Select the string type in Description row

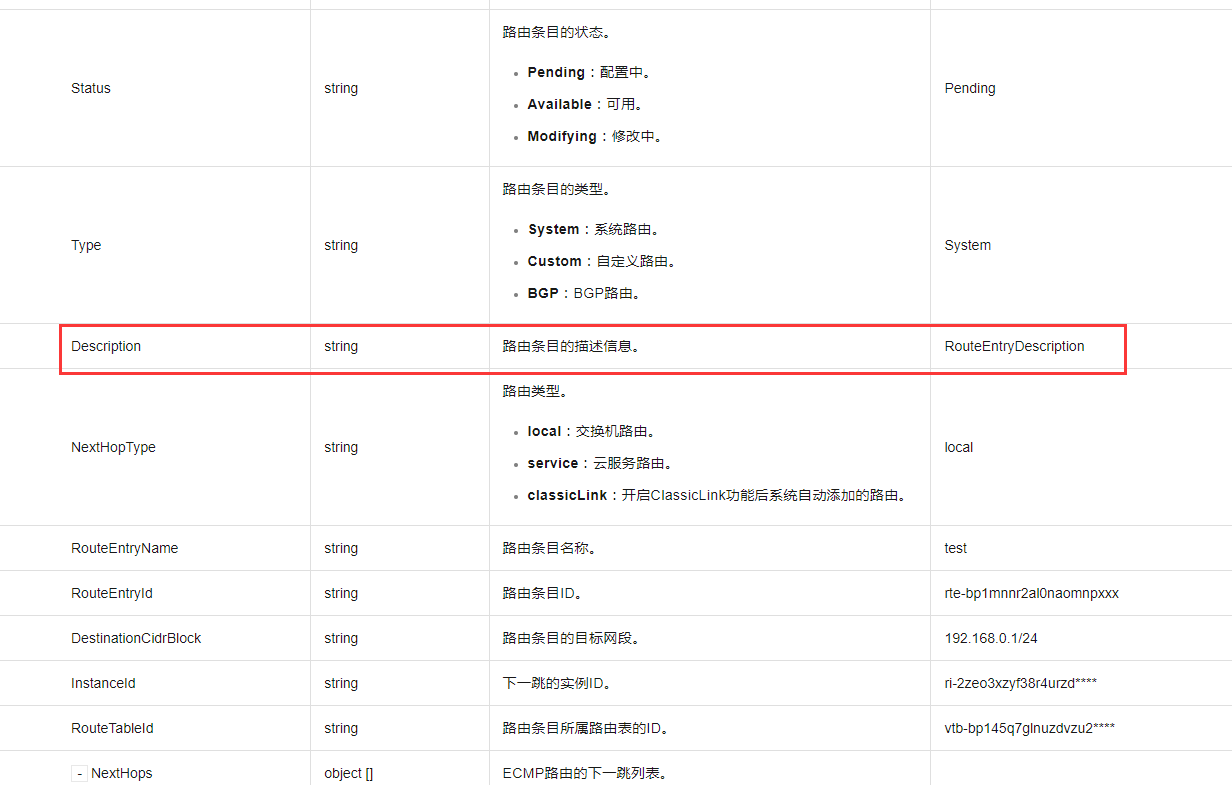coord(341,346)
